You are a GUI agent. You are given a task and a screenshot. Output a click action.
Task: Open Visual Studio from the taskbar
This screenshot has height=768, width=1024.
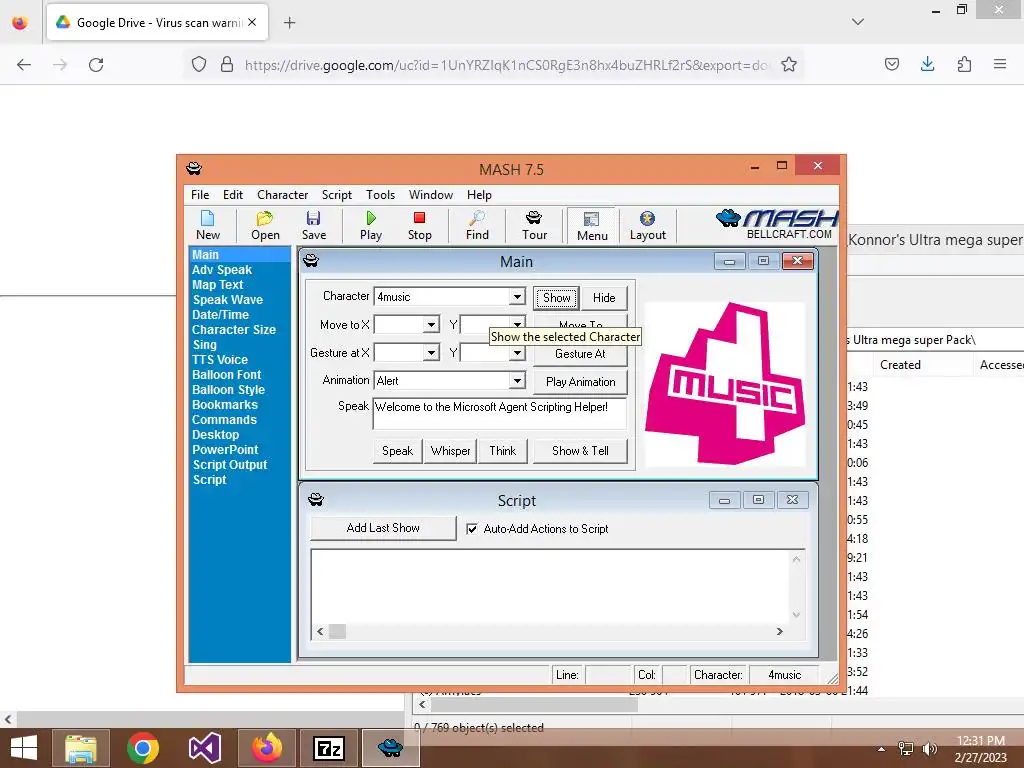pos(204,748)
